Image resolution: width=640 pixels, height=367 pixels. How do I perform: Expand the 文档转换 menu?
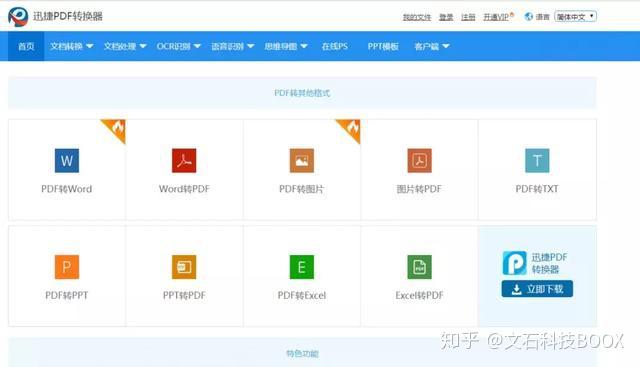[71, 46]
